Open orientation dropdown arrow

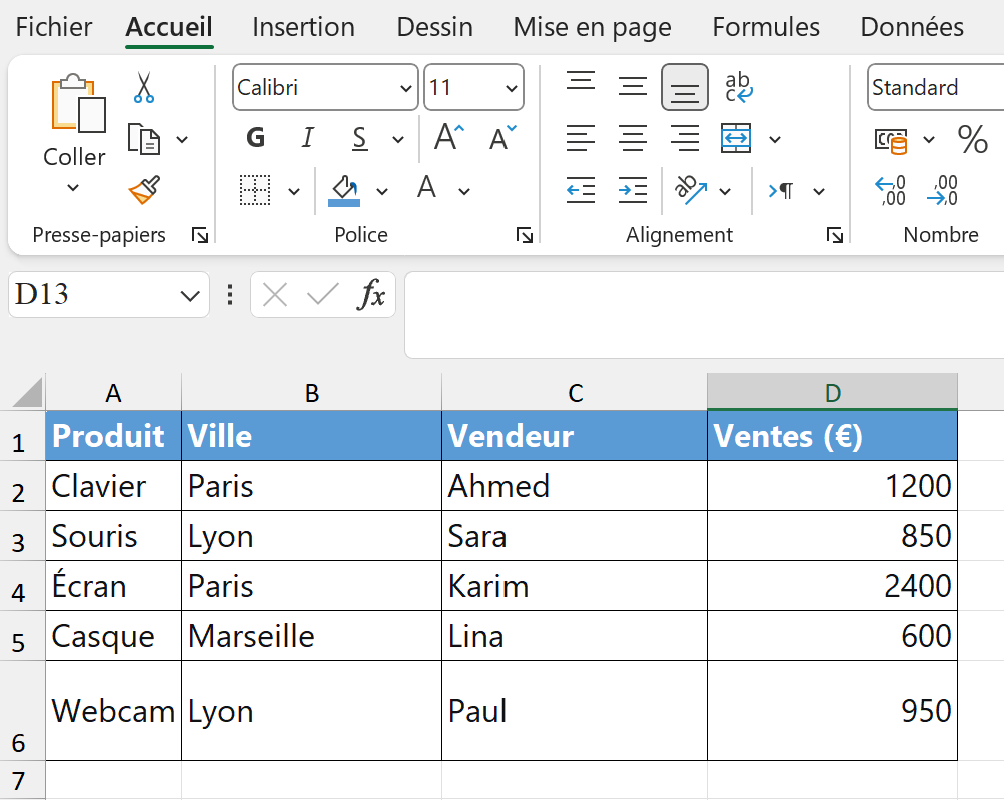[725, 191]
